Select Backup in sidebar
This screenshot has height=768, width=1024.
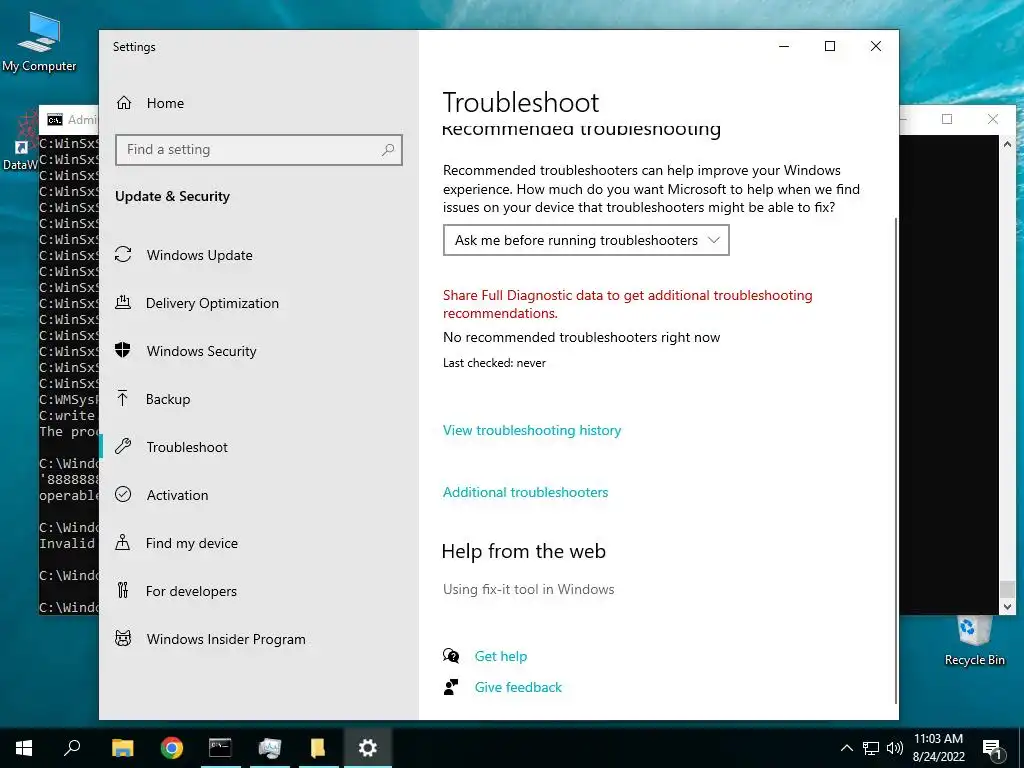(168, 399)
